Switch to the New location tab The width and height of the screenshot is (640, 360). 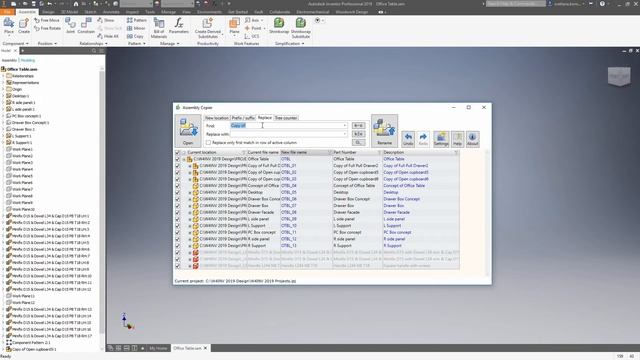pyautogui.click(x=217, y=118)
